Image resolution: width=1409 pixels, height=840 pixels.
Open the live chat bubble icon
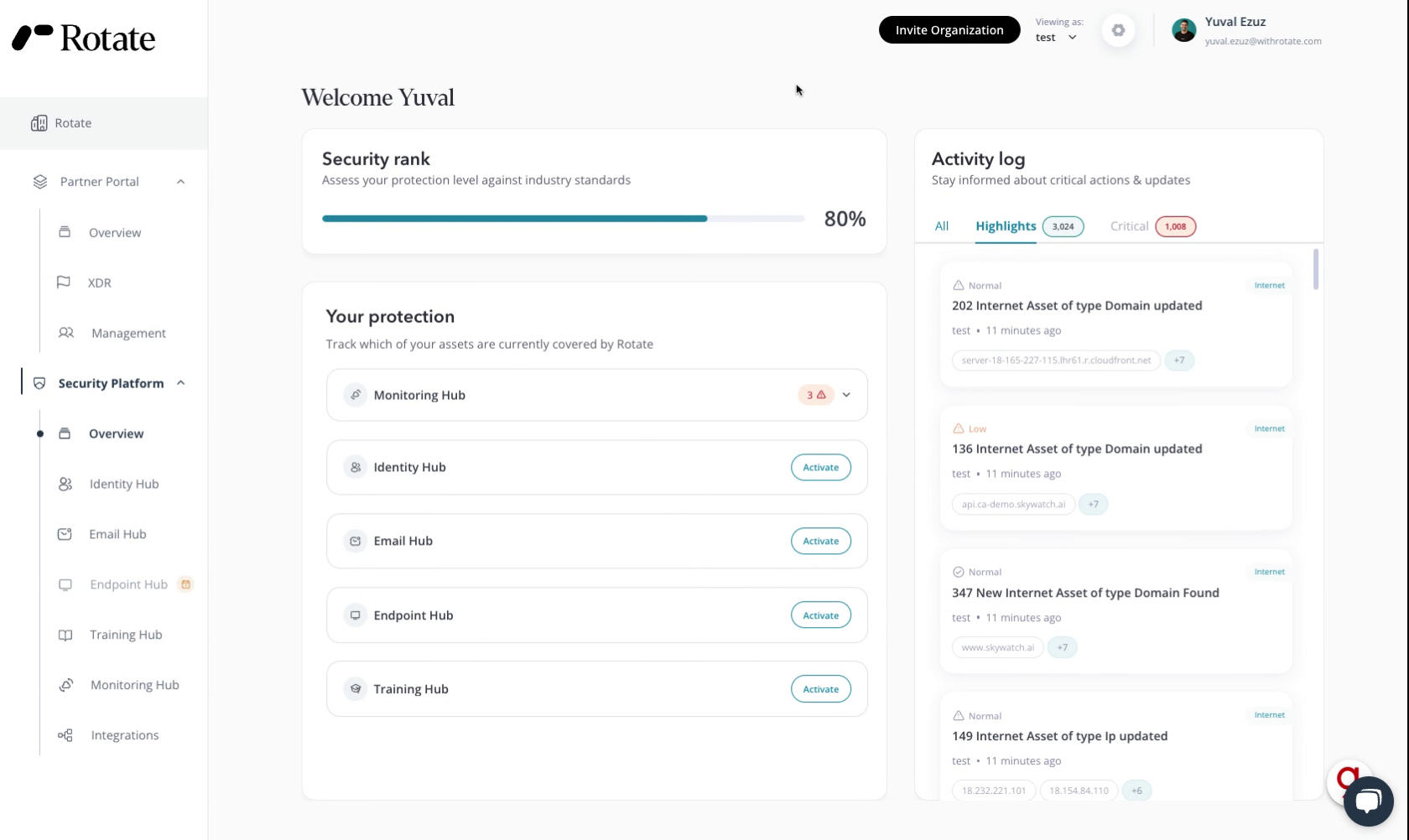(1368, 801)
